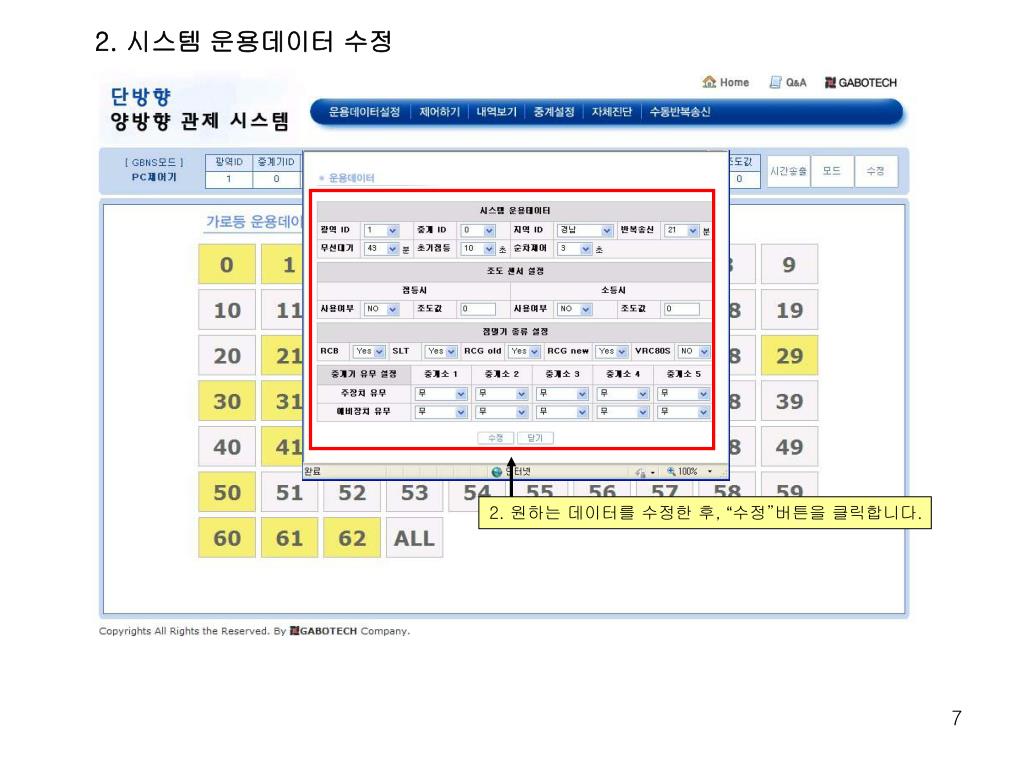Select streetlight tile 62
The image size is (1024, 768).
coord(352,538)
